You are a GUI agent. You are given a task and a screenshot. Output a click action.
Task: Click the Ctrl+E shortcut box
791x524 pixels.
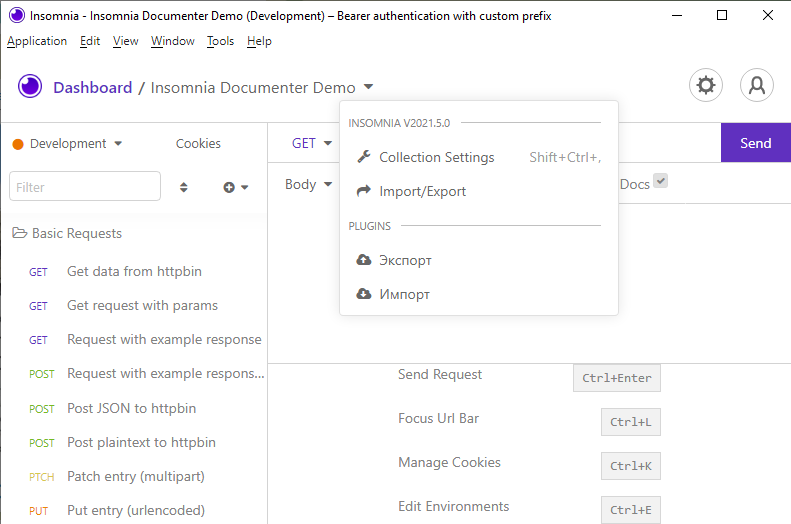(x=631, y=510)
